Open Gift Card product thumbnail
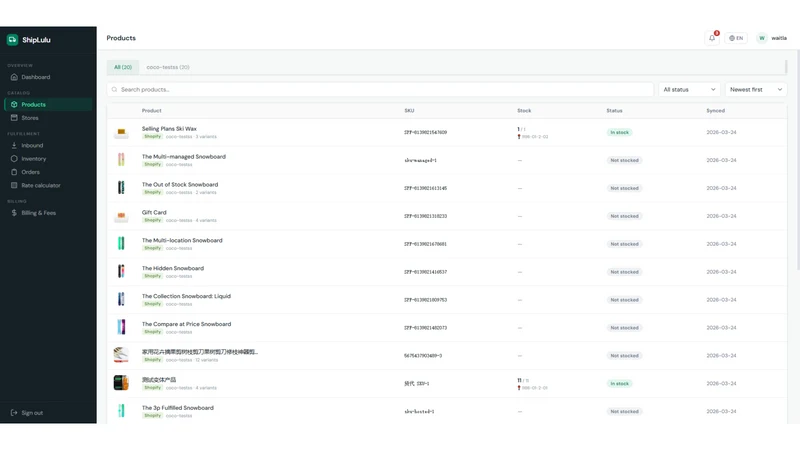Screen dimensions: 800x450 click(x=121, y=216)
